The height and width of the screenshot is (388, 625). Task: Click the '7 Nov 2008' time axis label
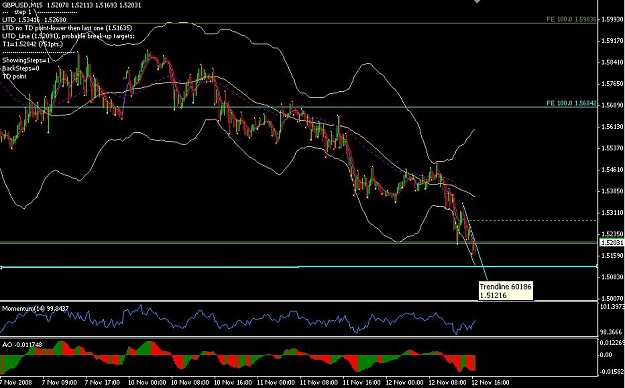pyautogui.click(x=15, y=382)
